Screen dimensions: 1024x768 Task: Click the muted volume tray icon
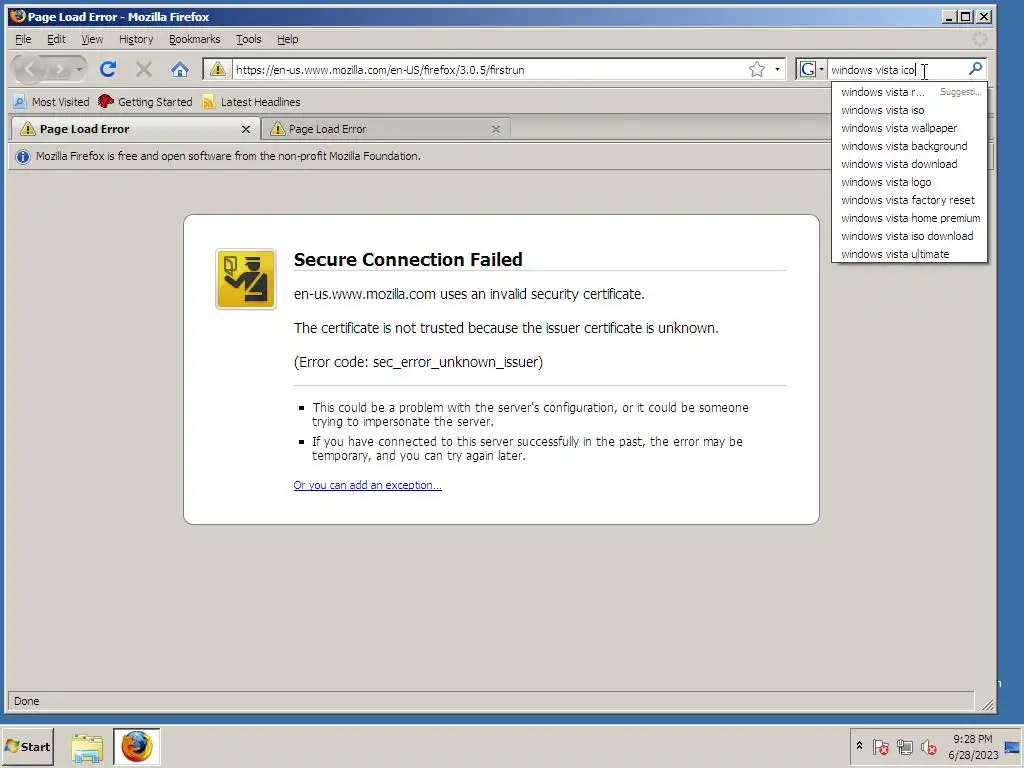coord(928,746)
